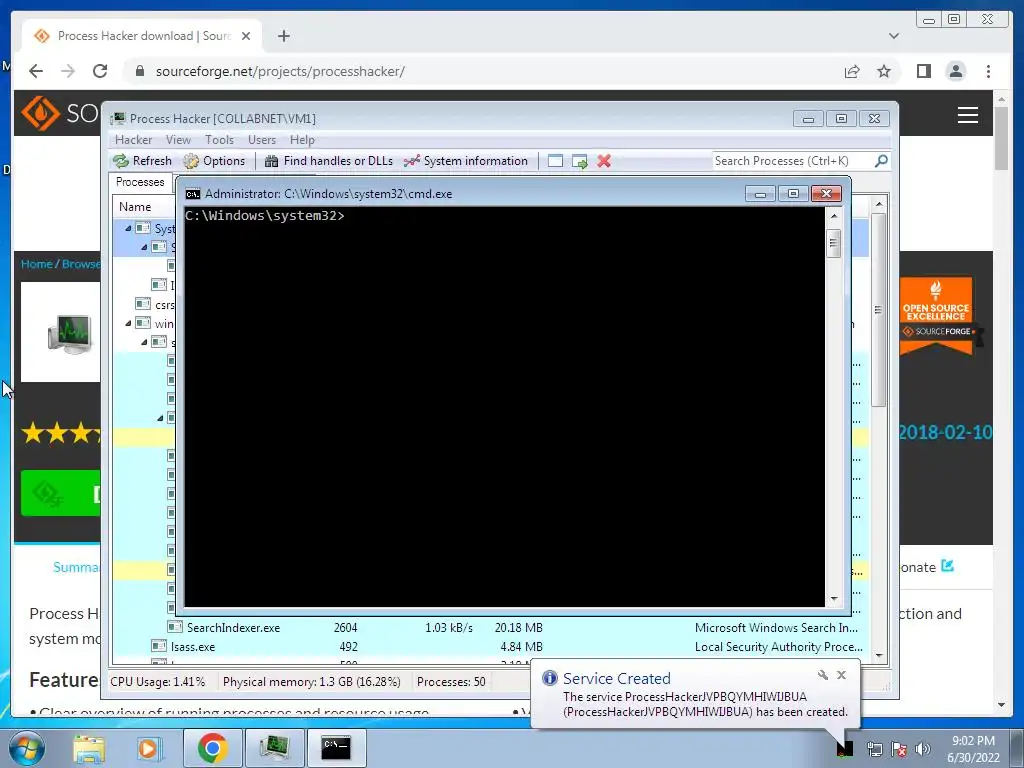Collapse the System process tree node
The height and width of the screenshot is (768, 1024).
128,229
